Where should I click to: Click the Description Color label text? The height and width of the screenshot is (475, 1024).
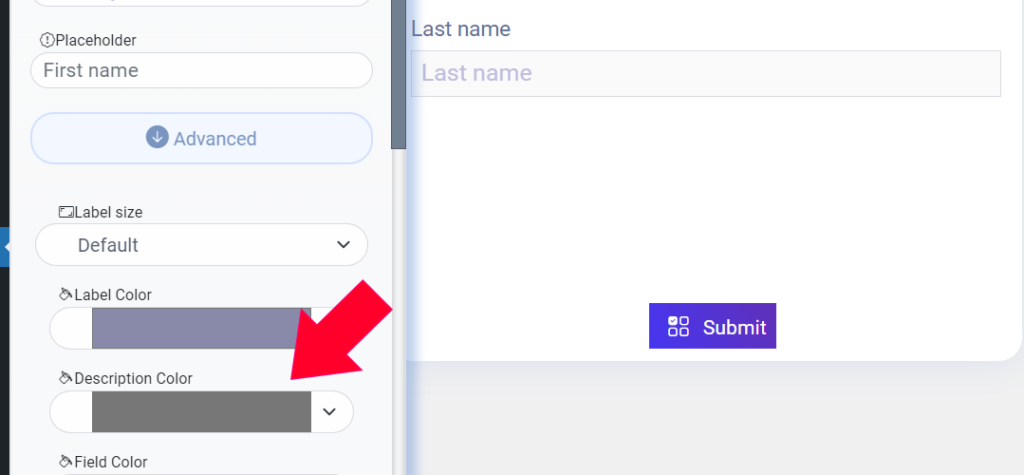tap(133, 378)
